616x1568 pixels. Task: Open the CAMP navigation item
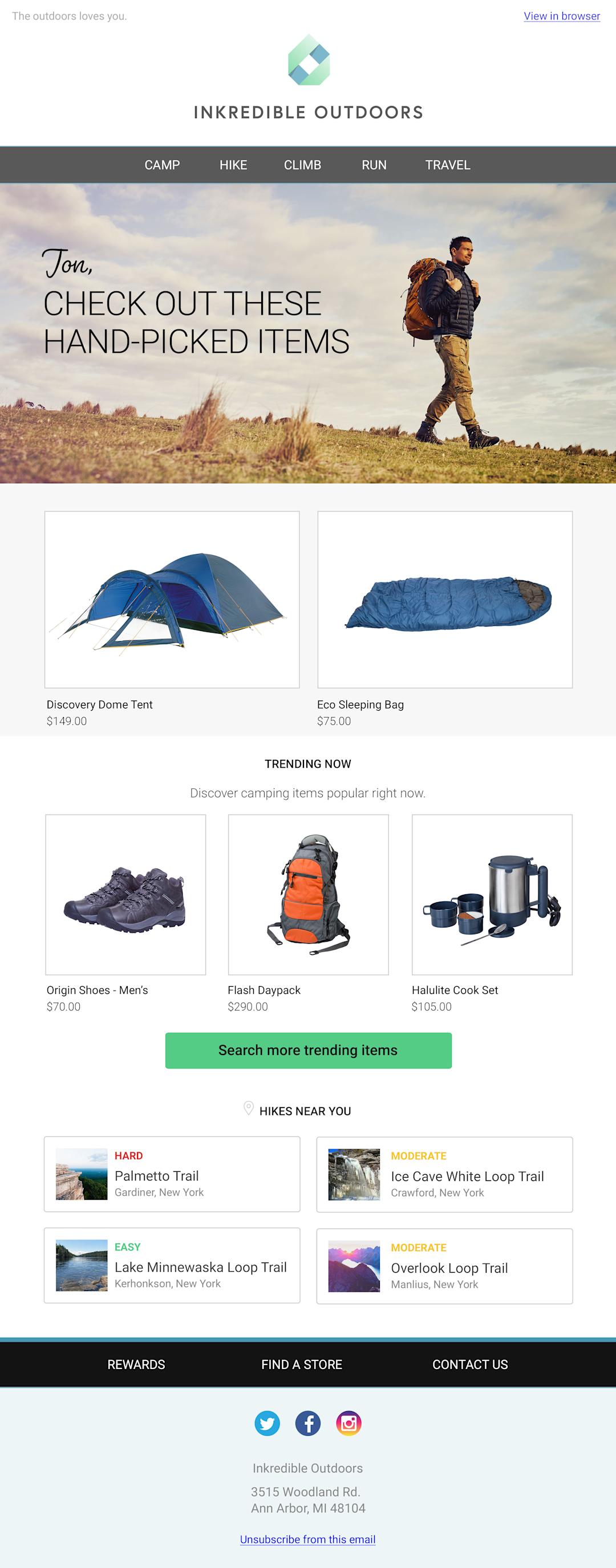coord(162,165)
